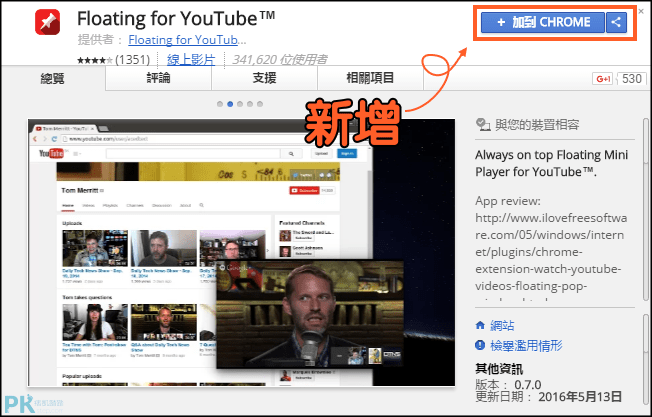This screenshot has height=417, width=652.
Task: Switch to the 評論 tab
Action: [158, 78]
